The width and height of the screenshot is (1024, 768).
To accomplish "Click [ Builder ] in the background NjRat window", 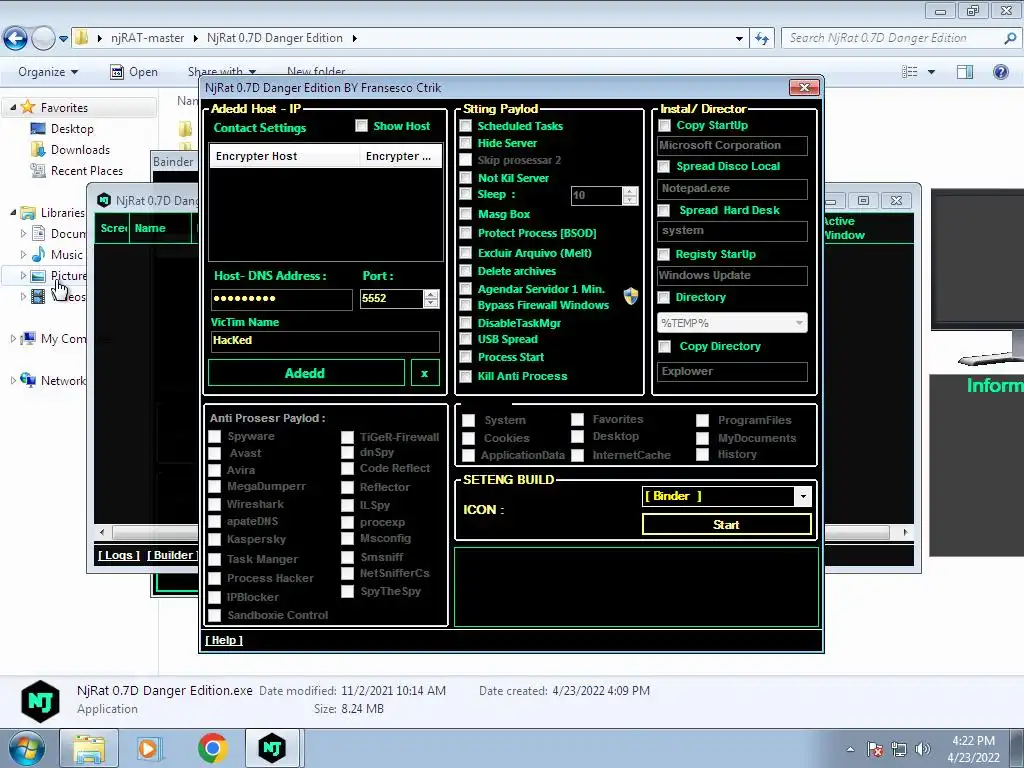I will (172, 555).
